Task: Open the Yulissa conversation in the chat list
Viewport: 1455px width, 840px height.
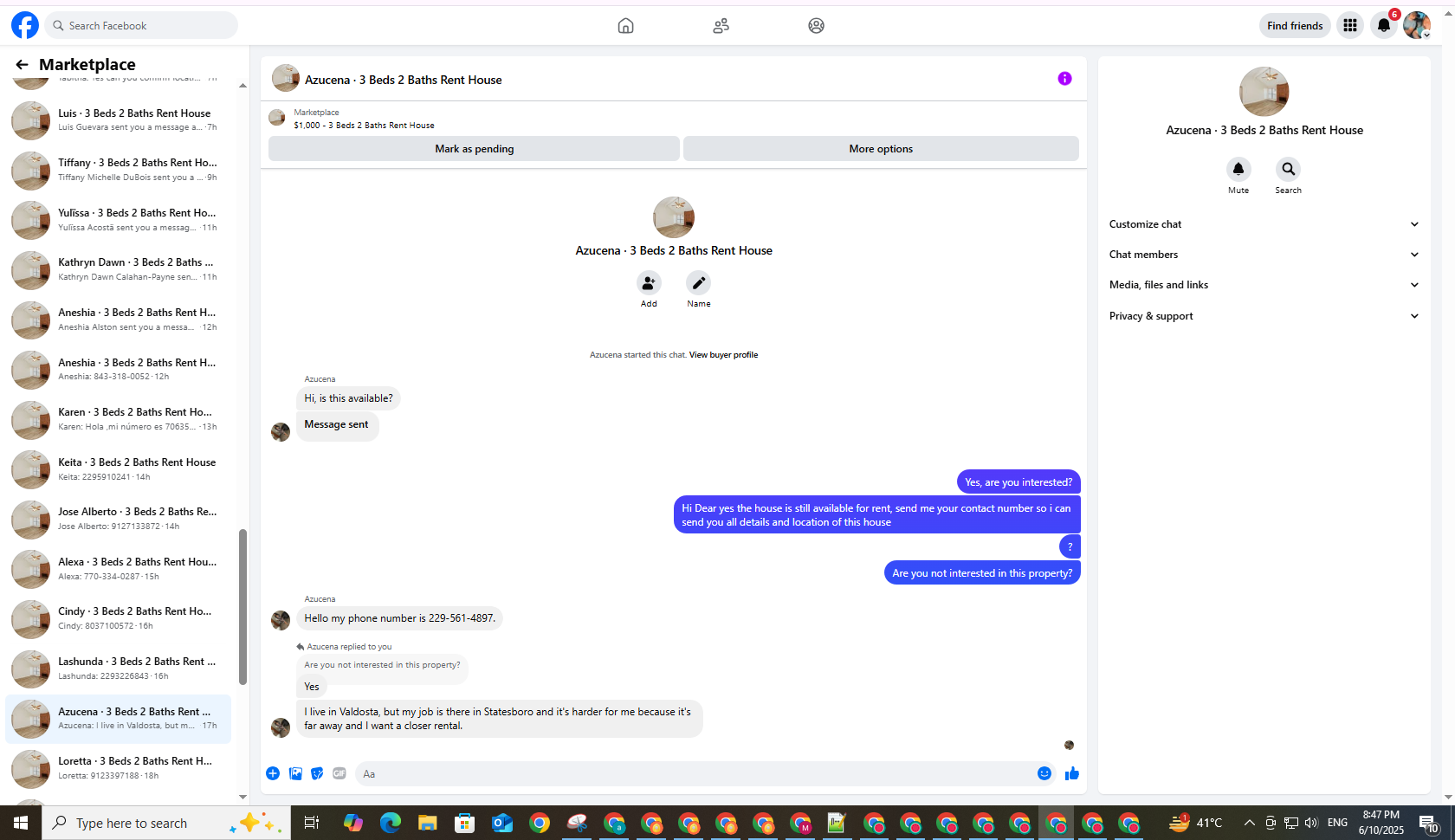Action: pos(119,220)
